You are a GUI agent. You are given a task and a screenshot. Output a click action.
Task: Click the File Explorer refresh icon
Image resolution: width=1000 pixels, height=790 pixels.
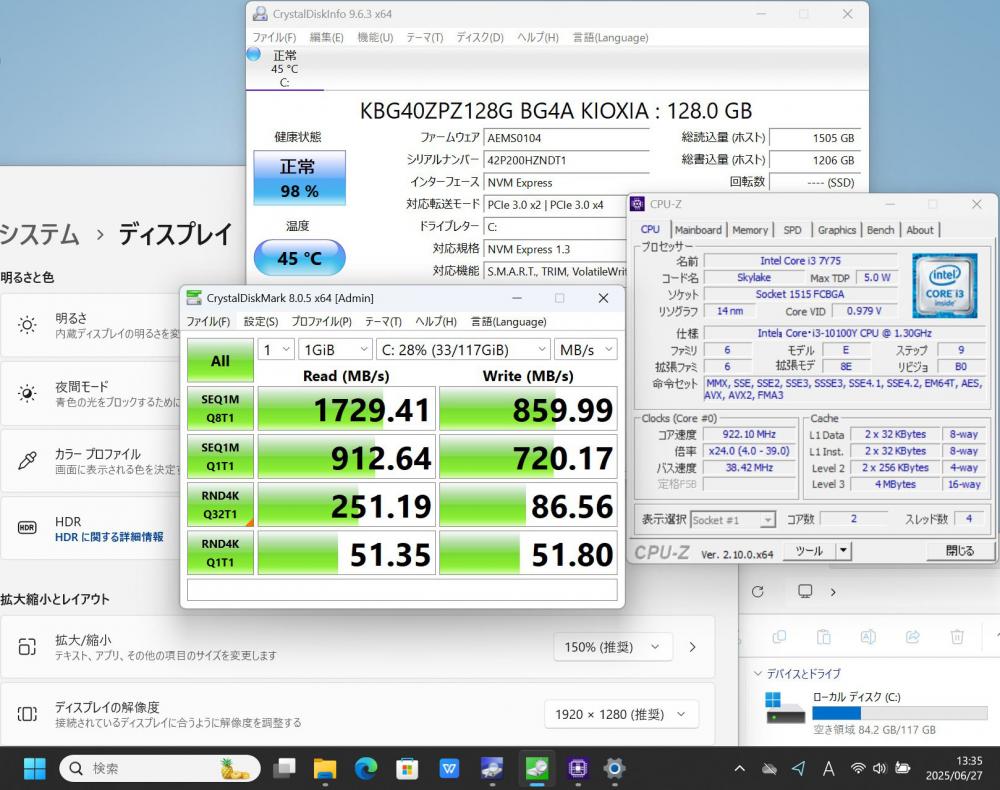[x=758, y=592]
